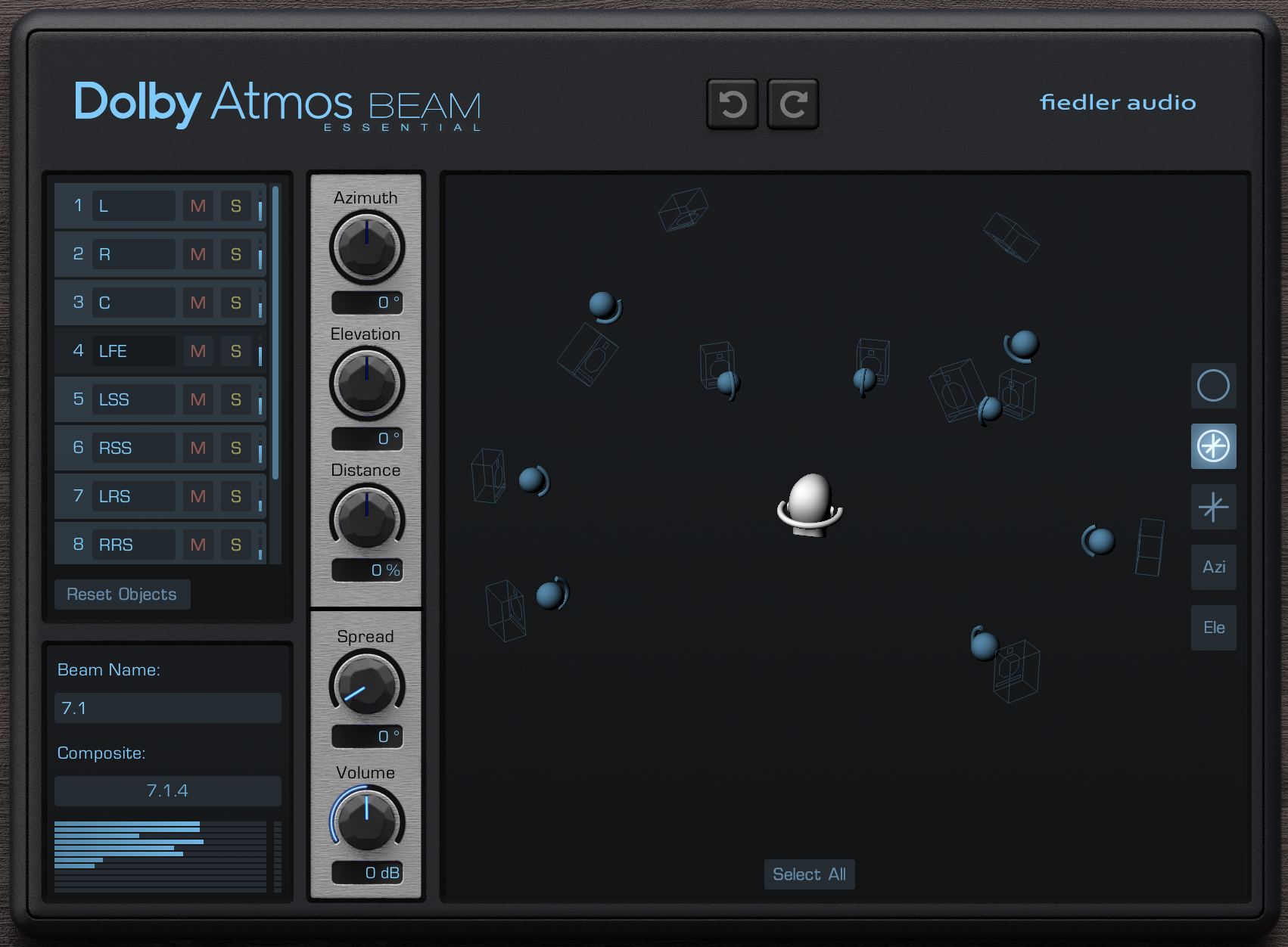Image resolution: width=1288 pixels, height=947 pixels.
Task: Toggle the Azi lock button
Action: pos(1213,567)
